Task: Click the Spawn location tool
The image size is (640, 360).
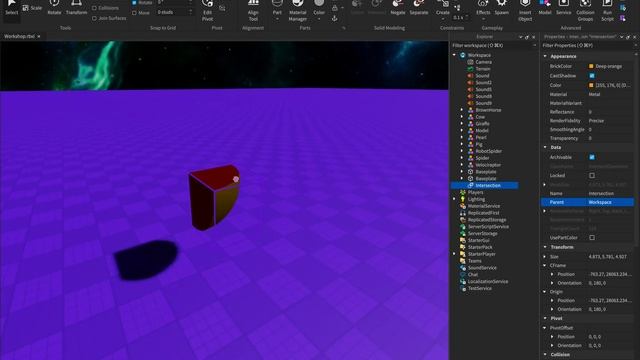Action: tap(502, 7)
